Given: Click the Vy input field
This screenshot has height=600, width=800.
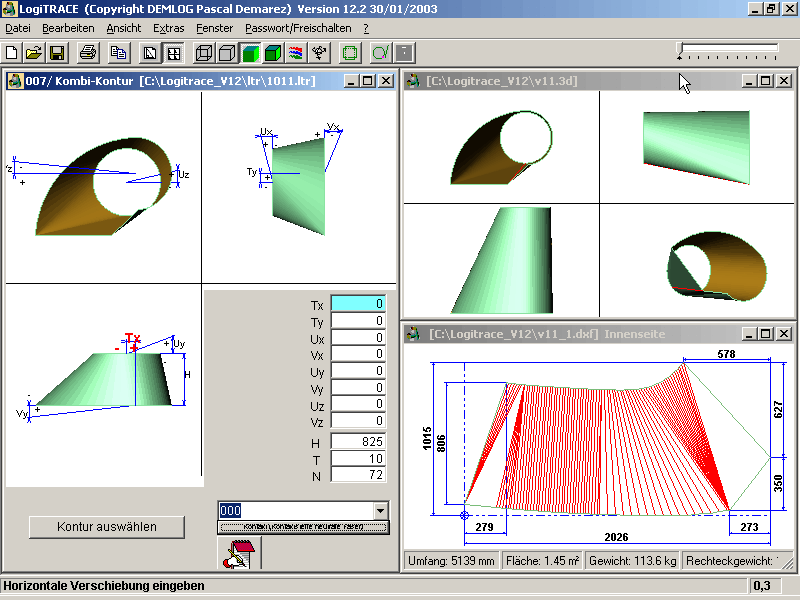Looking at the screenshot, I should (x=358, y=388).
